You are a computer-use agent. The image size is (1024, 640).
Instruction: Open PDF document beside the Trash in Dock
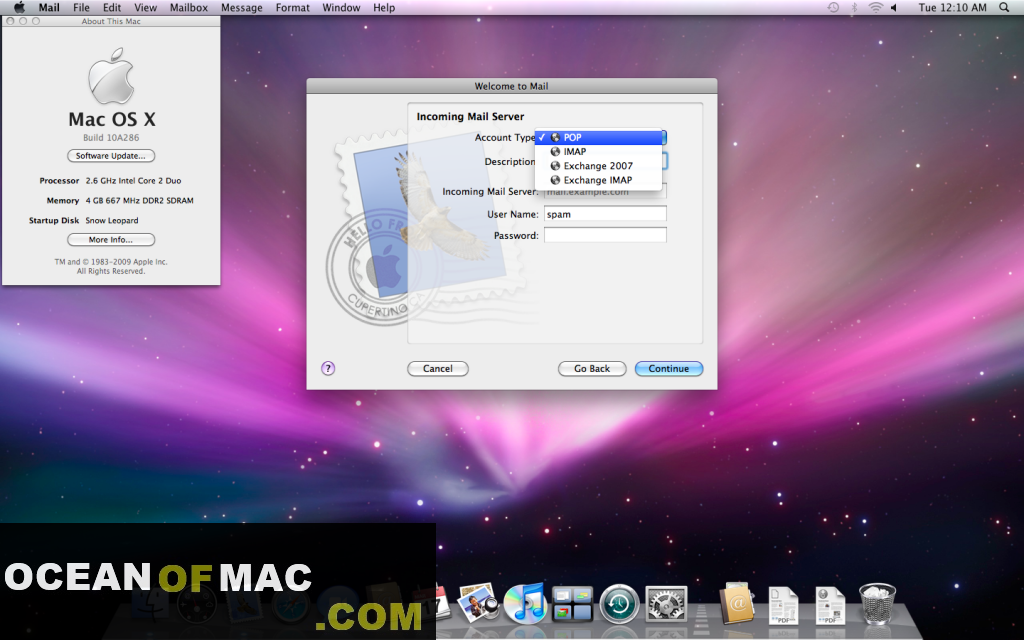point(830,604)
